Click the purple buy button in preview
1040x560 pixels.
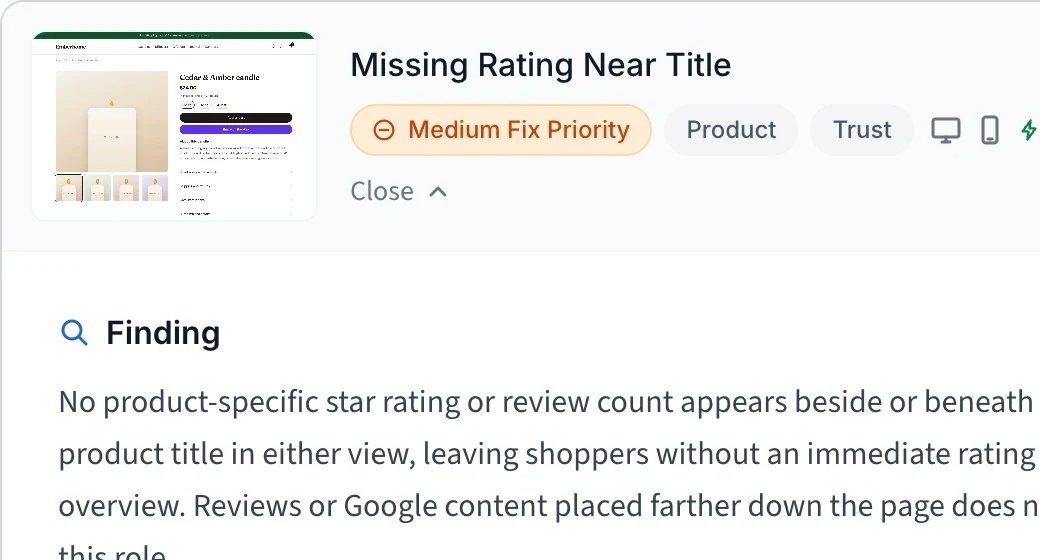(x=235, y=129)
